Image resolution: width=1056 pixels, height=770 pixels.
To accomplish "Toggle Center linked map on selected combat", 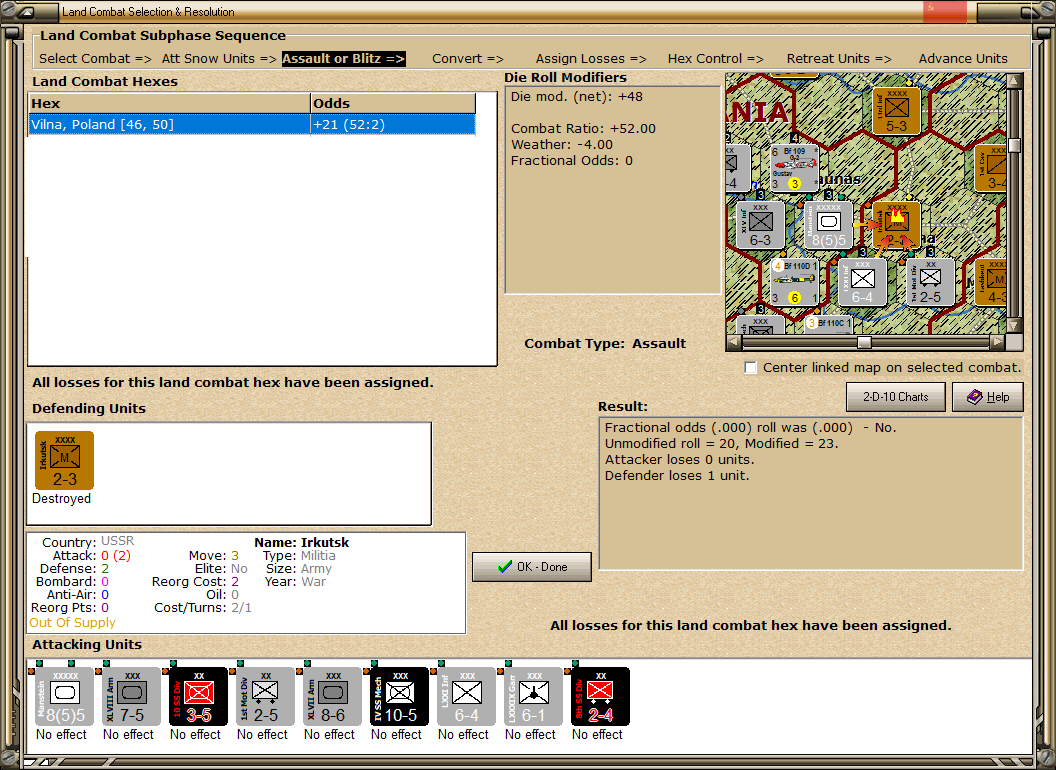I will click(751, 368).
